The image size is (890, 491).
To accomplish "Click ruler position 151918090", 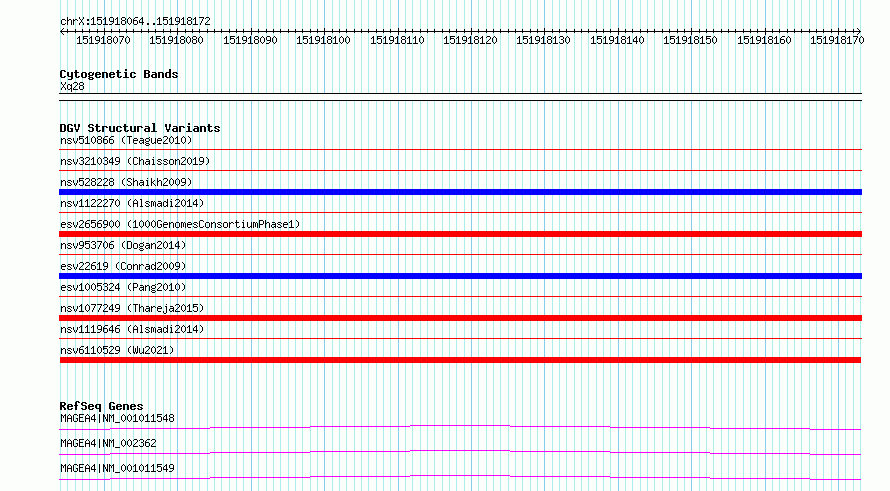I will (x=250, y=40).
